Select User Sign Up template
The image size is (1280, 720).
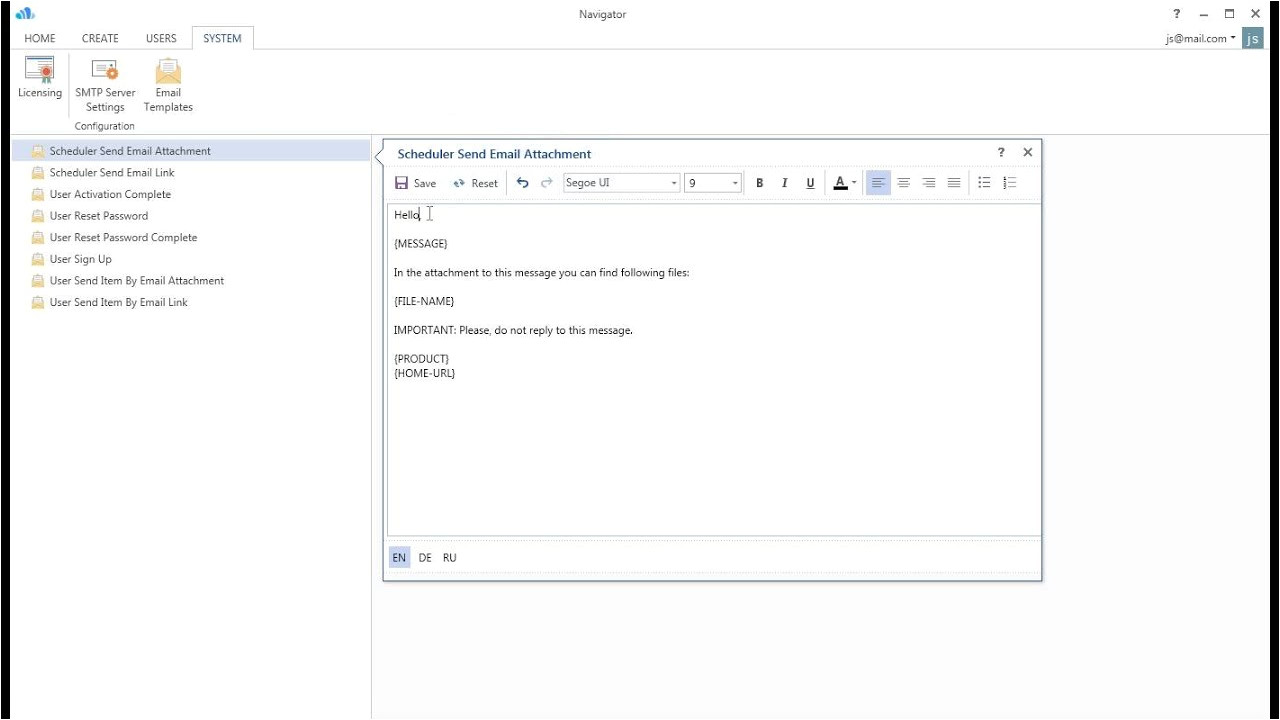(x=191, y=259)
